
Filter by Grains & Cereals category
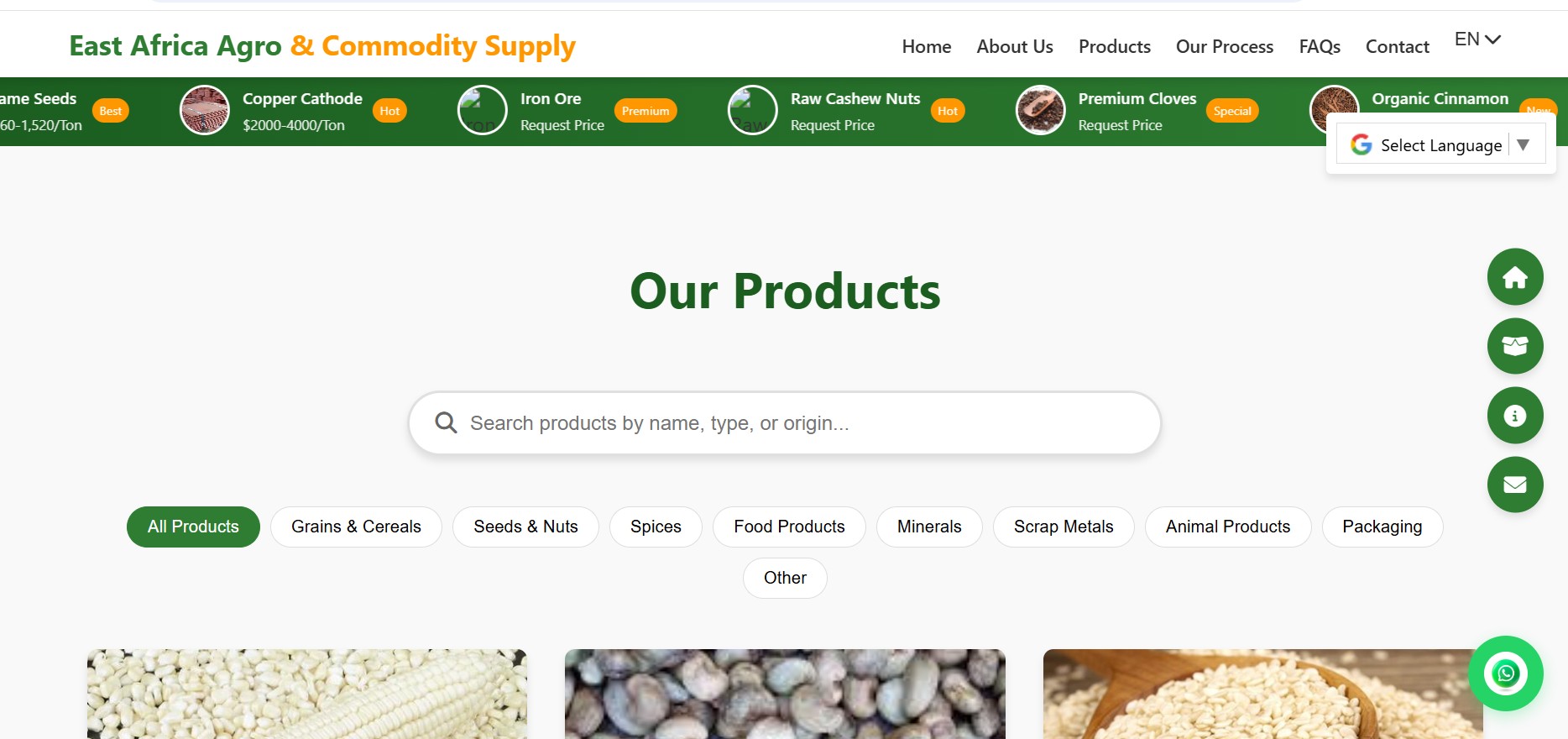point(356,527)
